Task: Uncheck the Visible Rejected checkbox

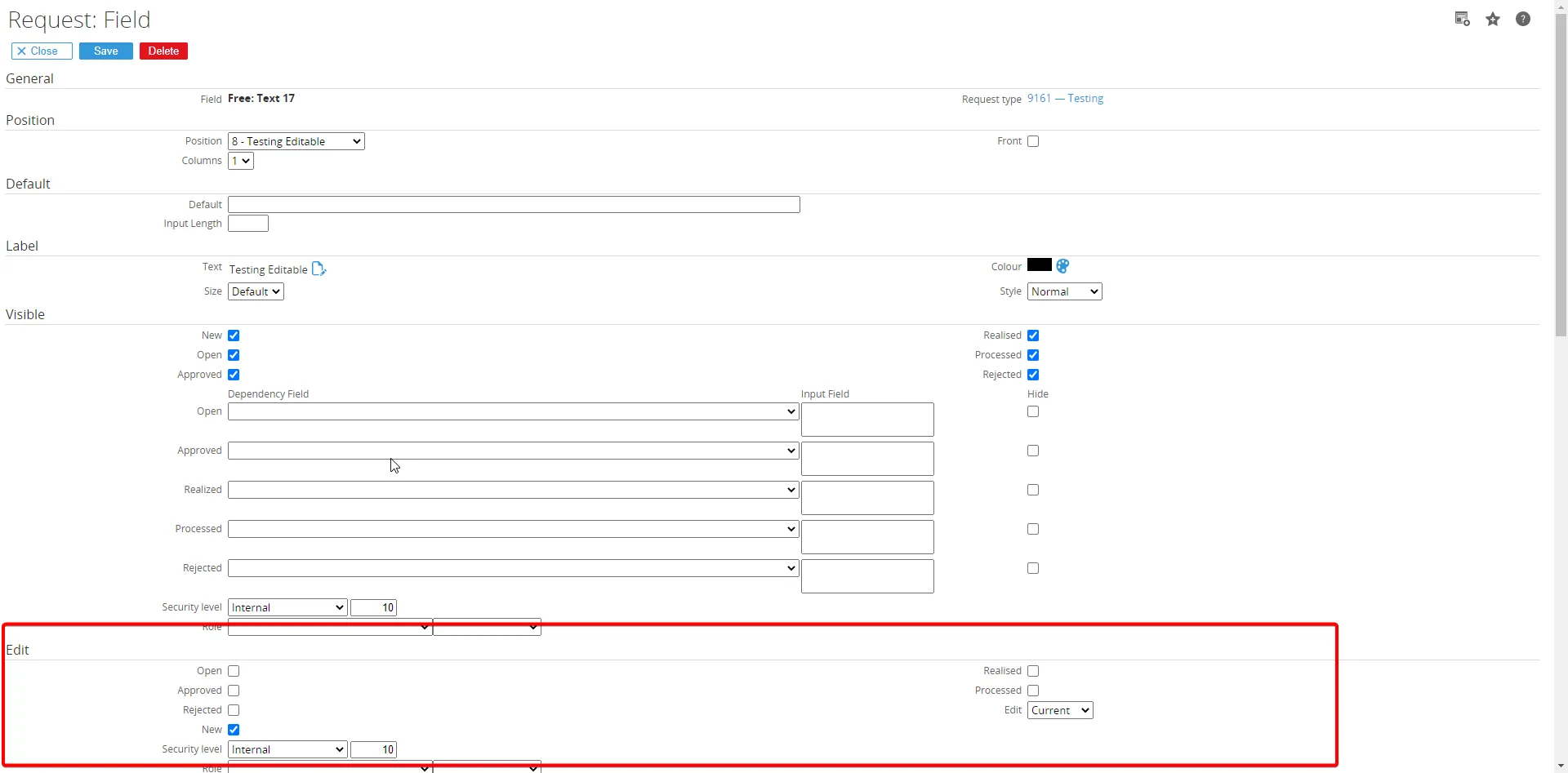Action: click(1033, 375)
